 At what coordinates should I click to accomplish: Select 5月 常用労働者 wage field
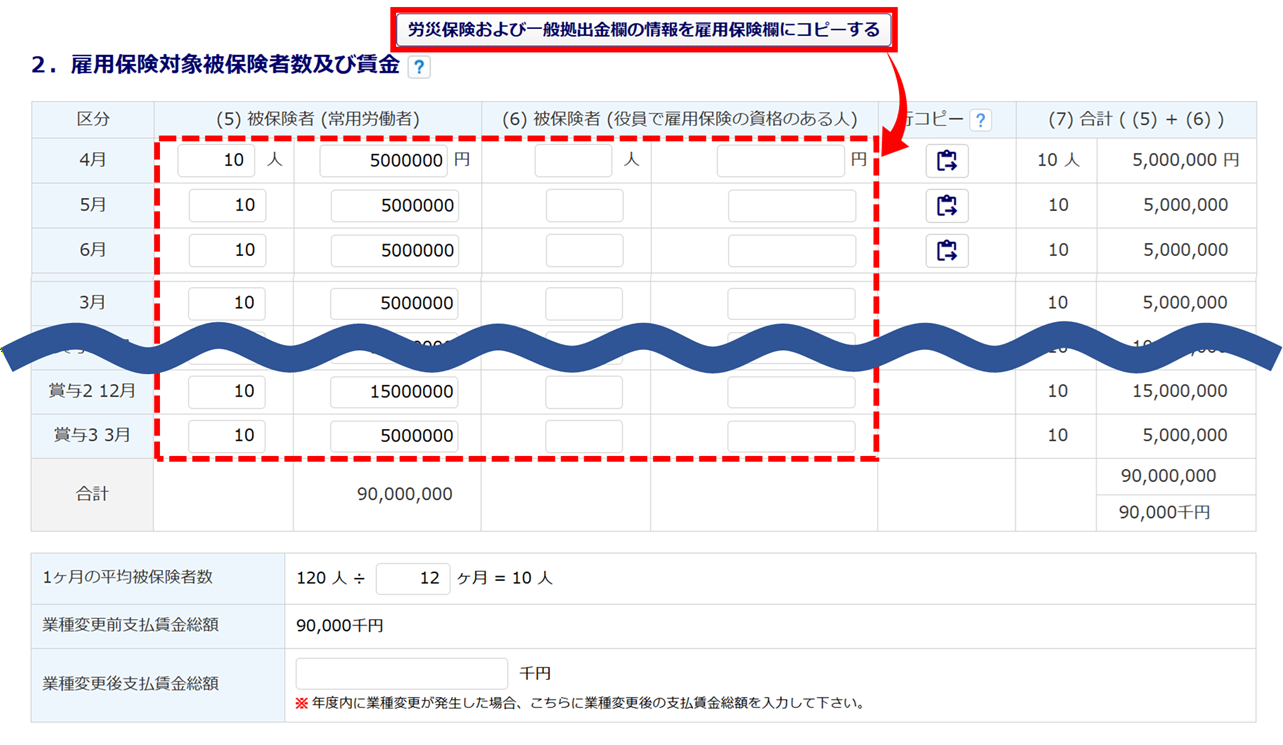[x=394, y=206]
